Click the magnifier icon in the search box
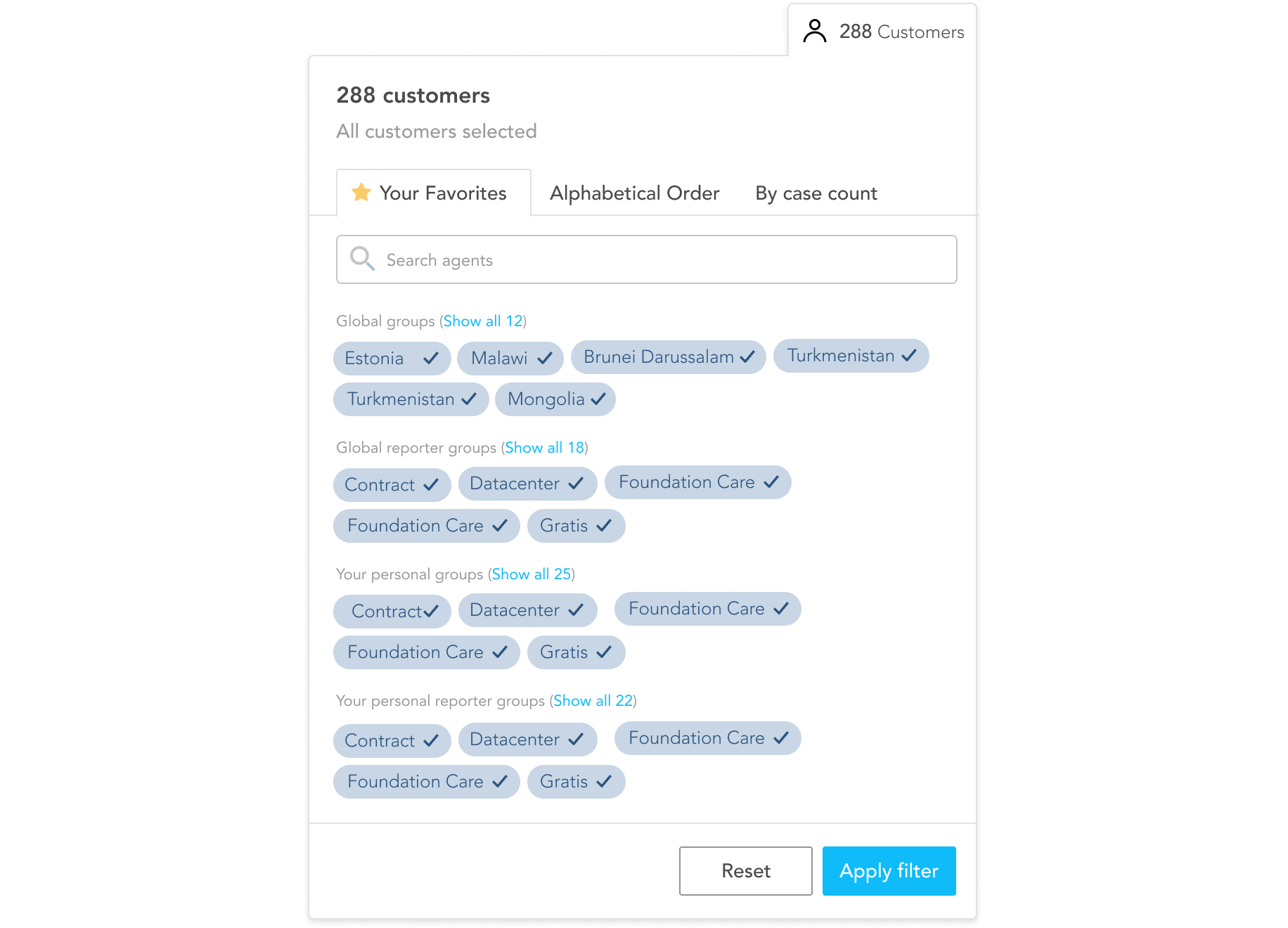 click(363, 259)
